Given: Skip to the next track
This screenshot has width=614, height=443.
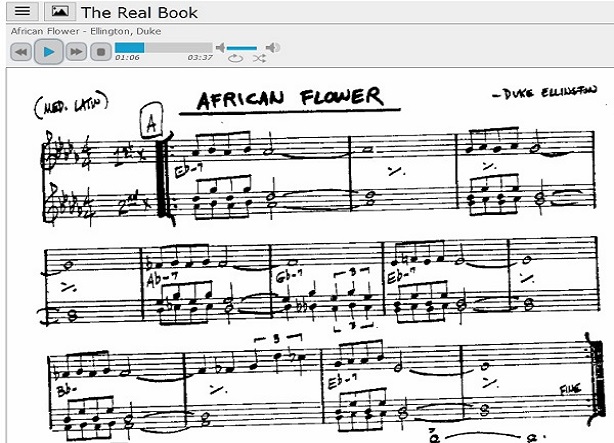Looking at the screenshot, I should coord(76,51).
